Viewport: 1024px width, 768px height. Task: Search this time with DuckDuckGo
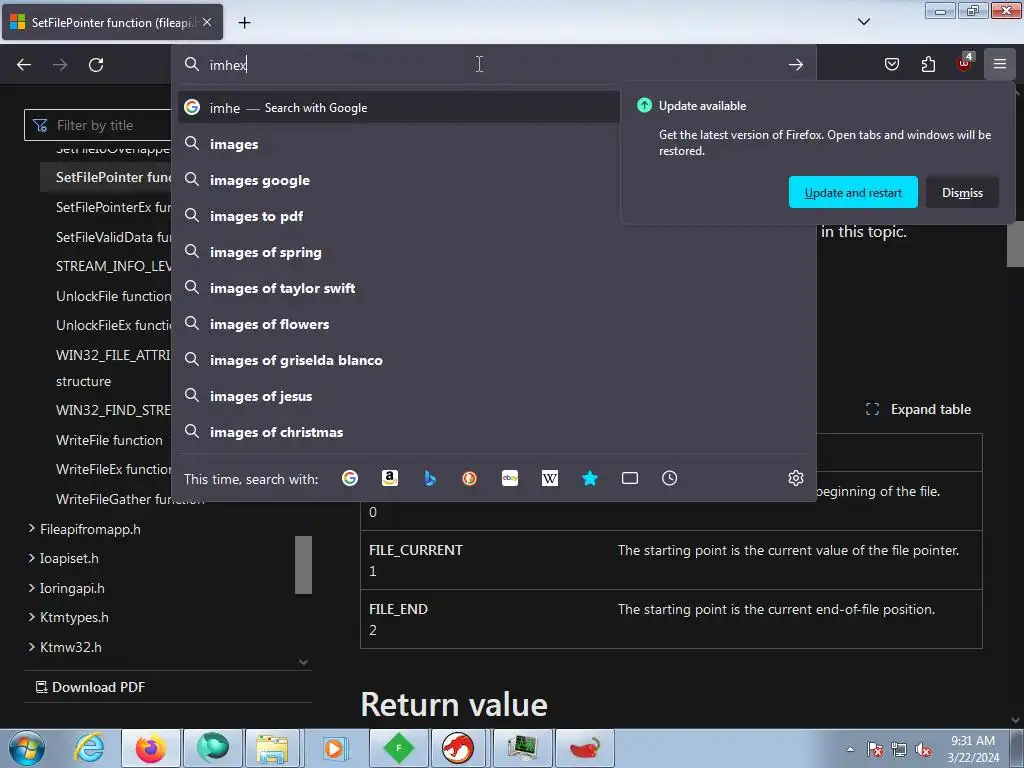pos(470,479)
